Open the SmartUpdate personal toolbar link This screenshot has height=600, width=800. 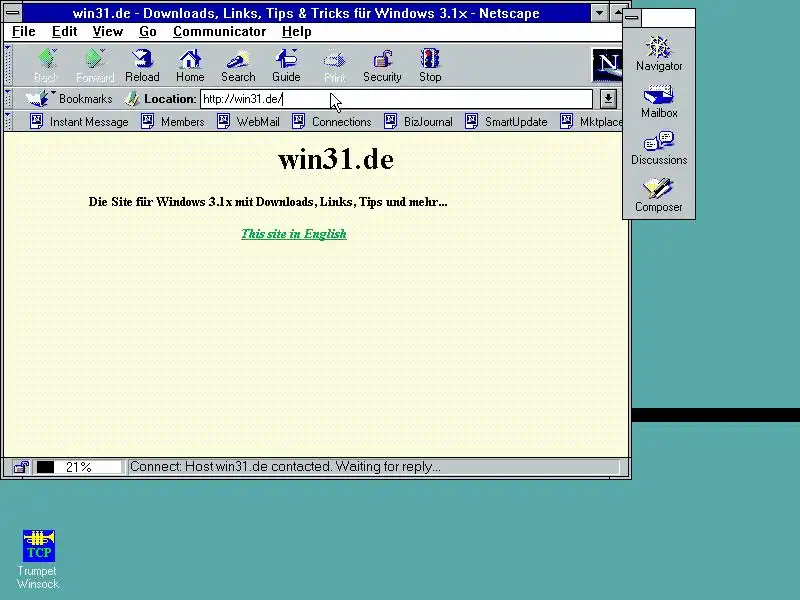506,122
